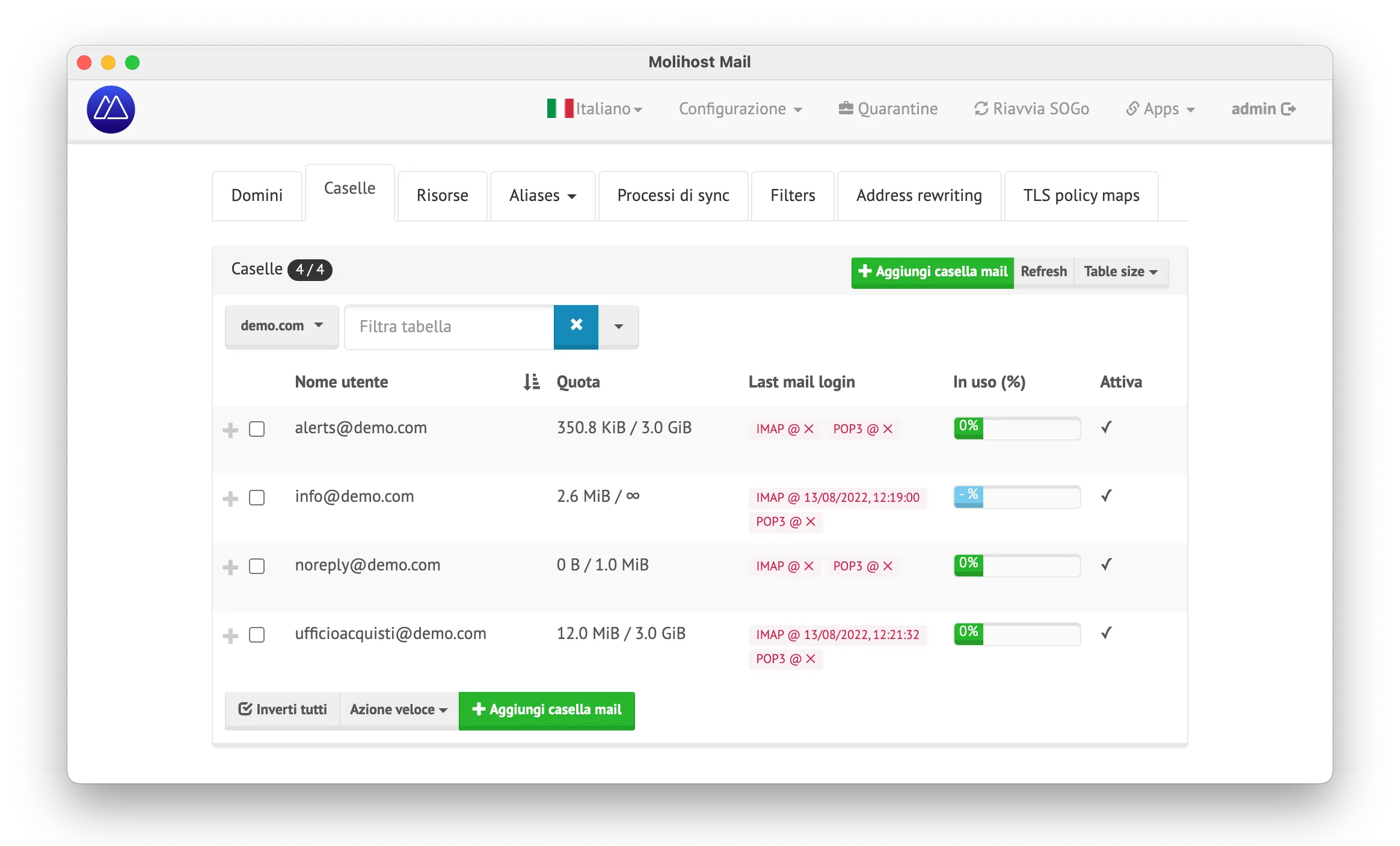Click usage progress bar for alerts@demo.com

[1017, 428]
